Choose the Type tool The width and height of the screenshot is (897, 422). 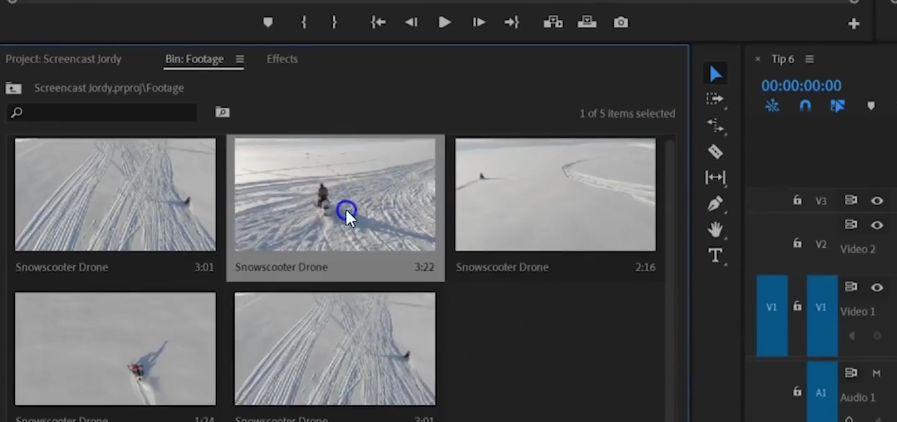click(x=715, y=256)
